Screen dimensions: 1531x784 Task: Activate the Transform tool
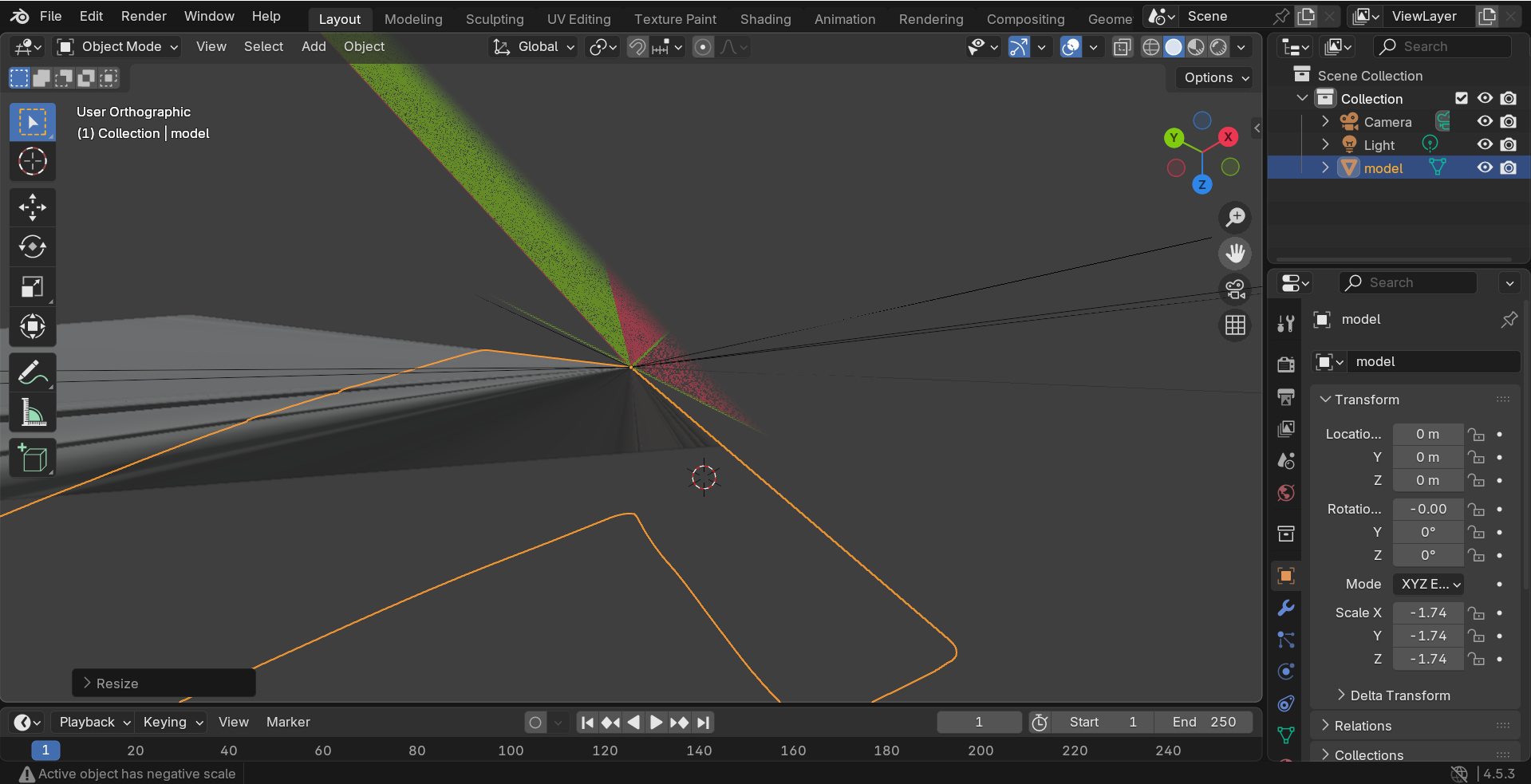pyautogui.click(x=33, y=326)
